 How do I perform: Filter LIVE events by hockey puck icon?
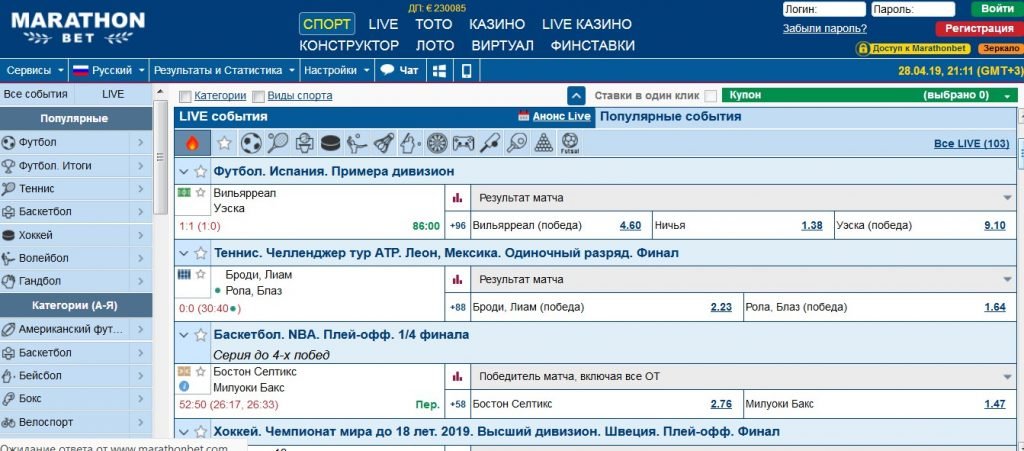331,143
